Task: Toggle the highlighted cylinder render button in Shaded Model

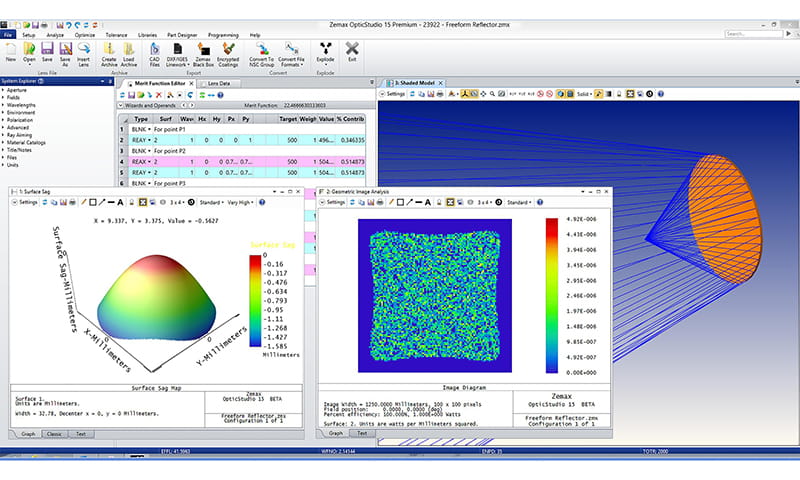Action: [x=570, y=94]
